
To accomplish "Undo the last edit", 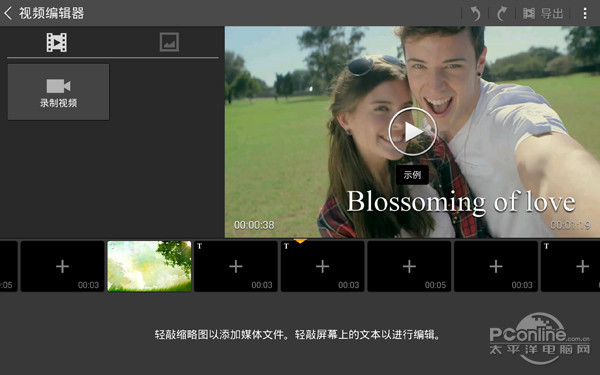I will tap(475, 14).
